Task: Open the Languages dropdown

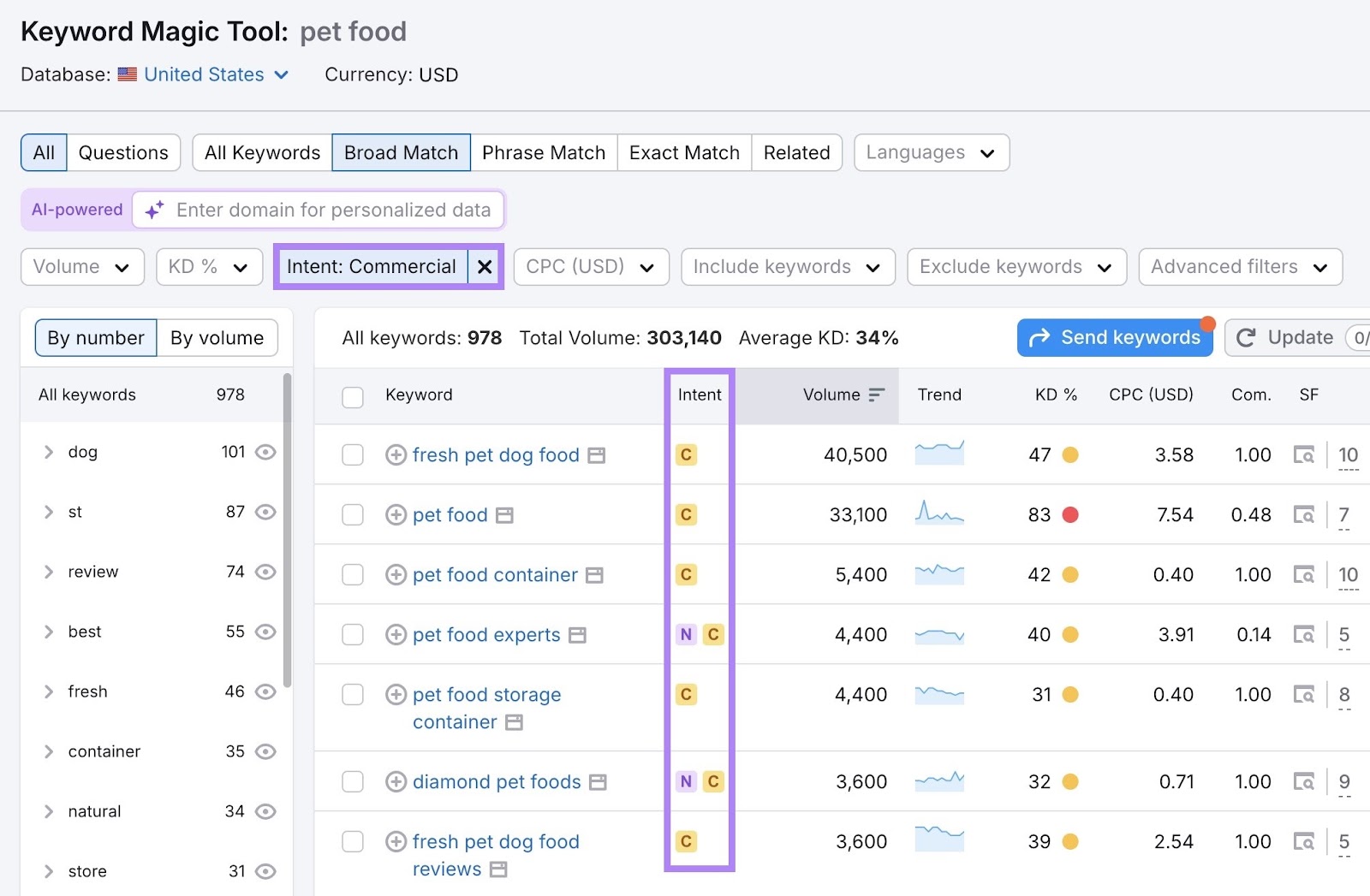Action: (931, 152)
